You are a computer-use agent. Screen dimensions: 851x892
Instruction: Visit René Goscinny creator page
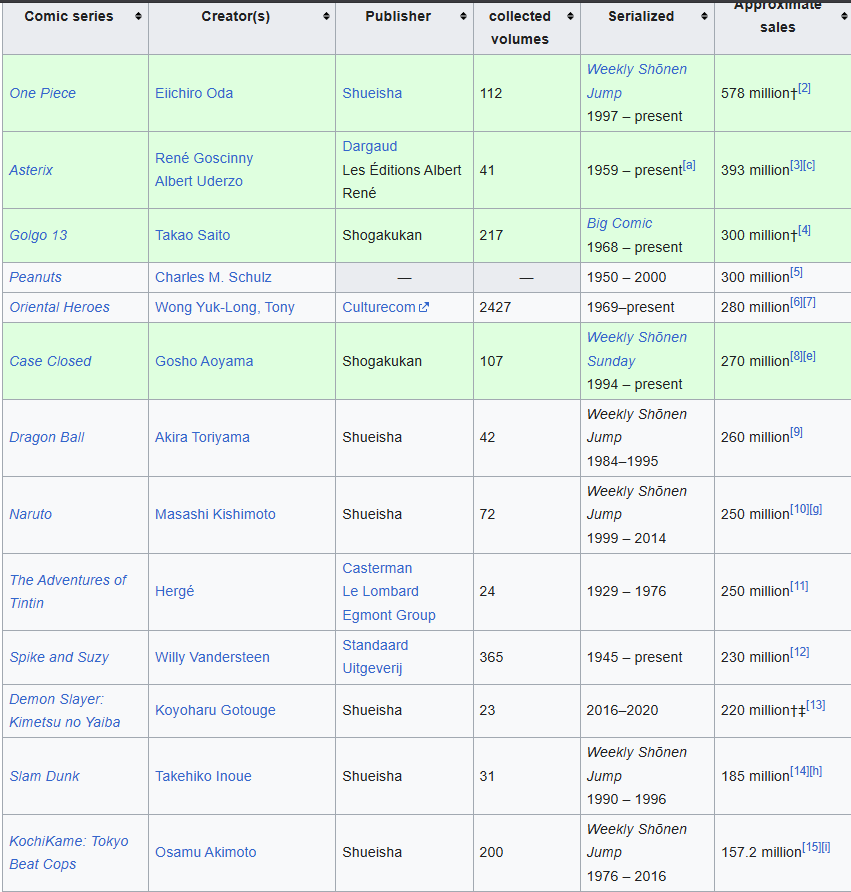pos(204,158)
